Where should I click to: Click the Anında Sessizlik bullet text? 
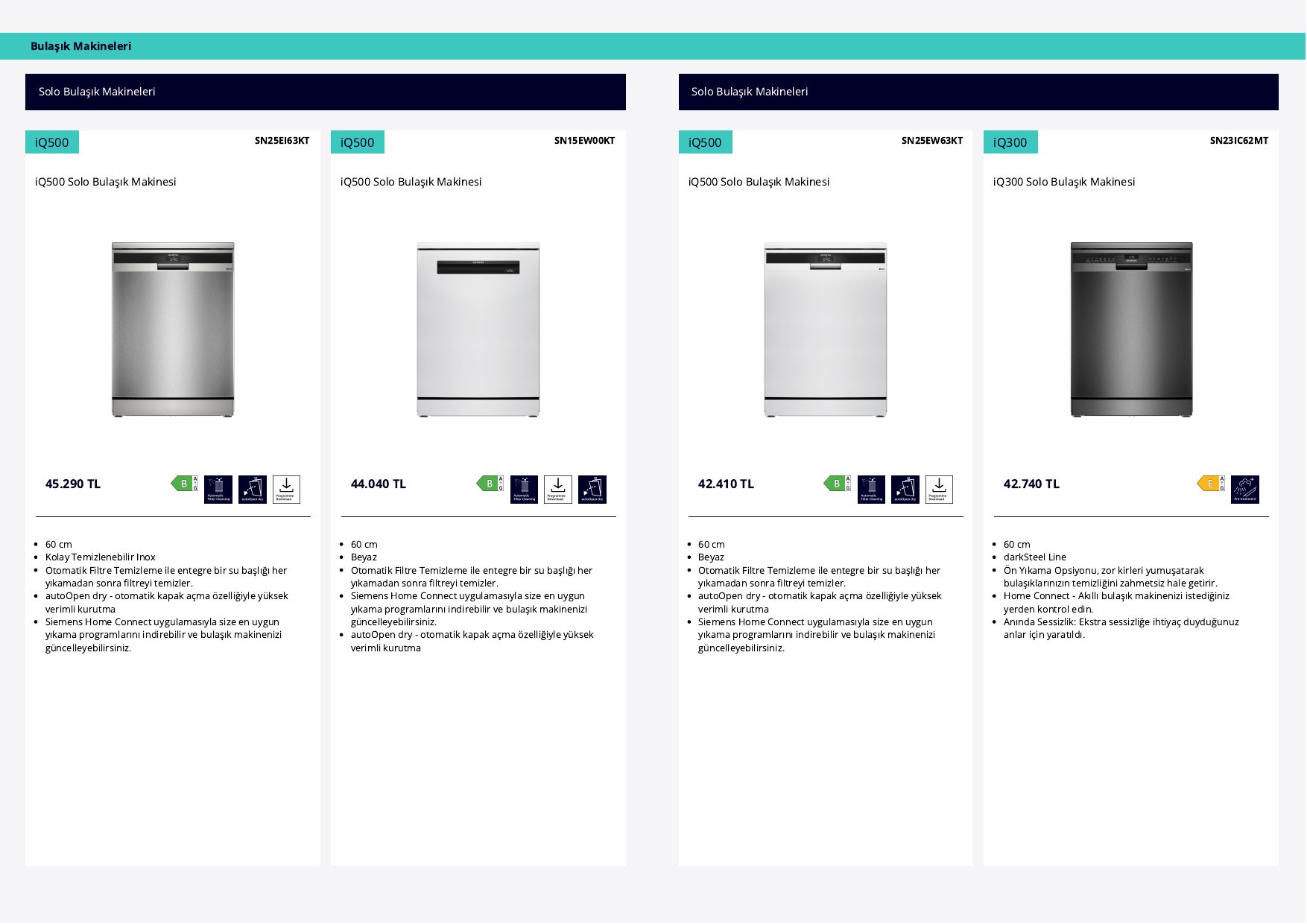point(1121,628)
